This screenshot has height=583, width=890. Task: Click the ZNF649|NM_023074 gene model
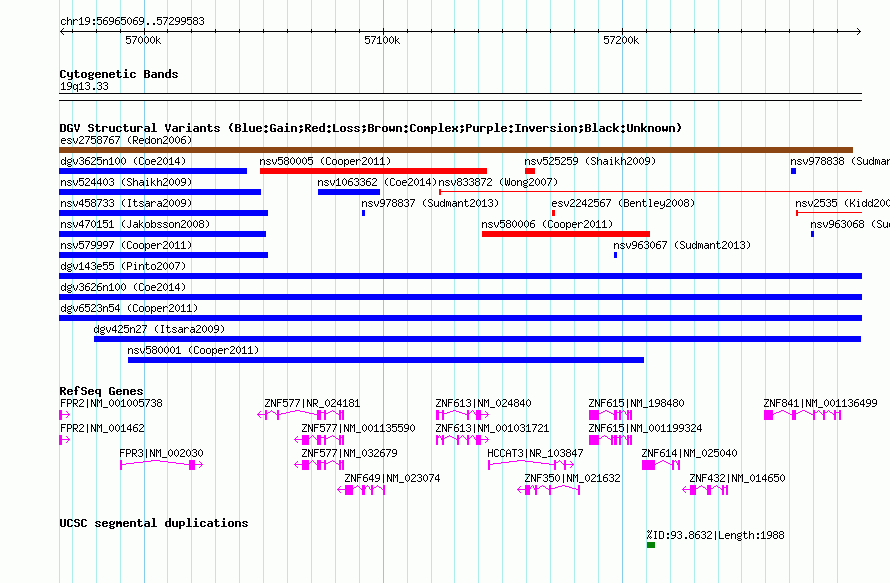pyautogui.click(x=362, y=490)
